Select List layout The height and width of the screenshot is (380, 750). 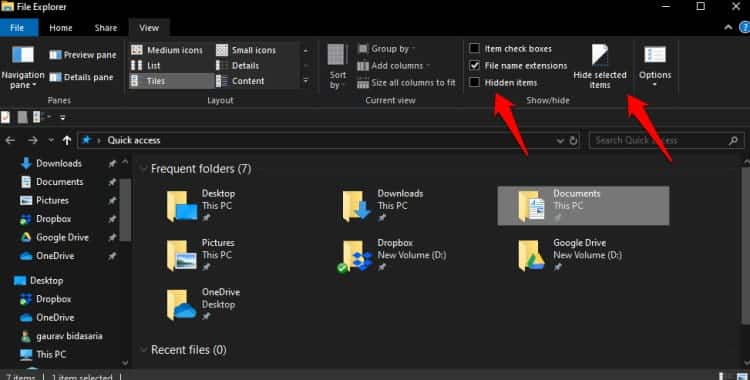(x=146, y=66)
